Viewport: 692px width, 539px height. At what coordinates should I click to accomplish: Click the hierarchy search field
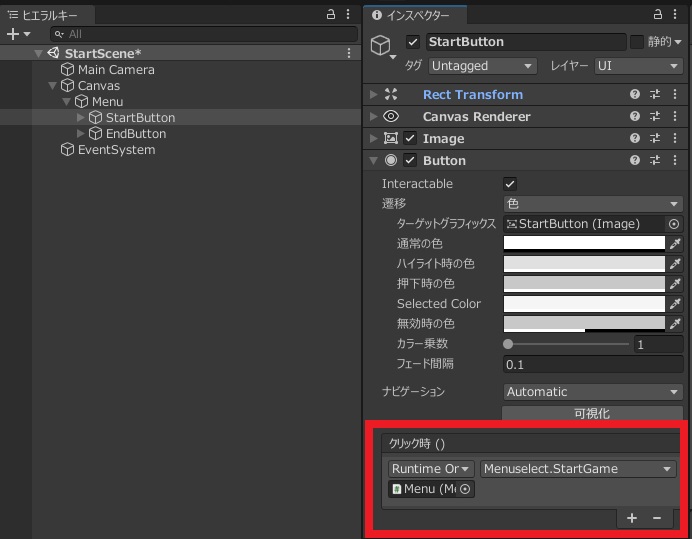pos(203,34)
